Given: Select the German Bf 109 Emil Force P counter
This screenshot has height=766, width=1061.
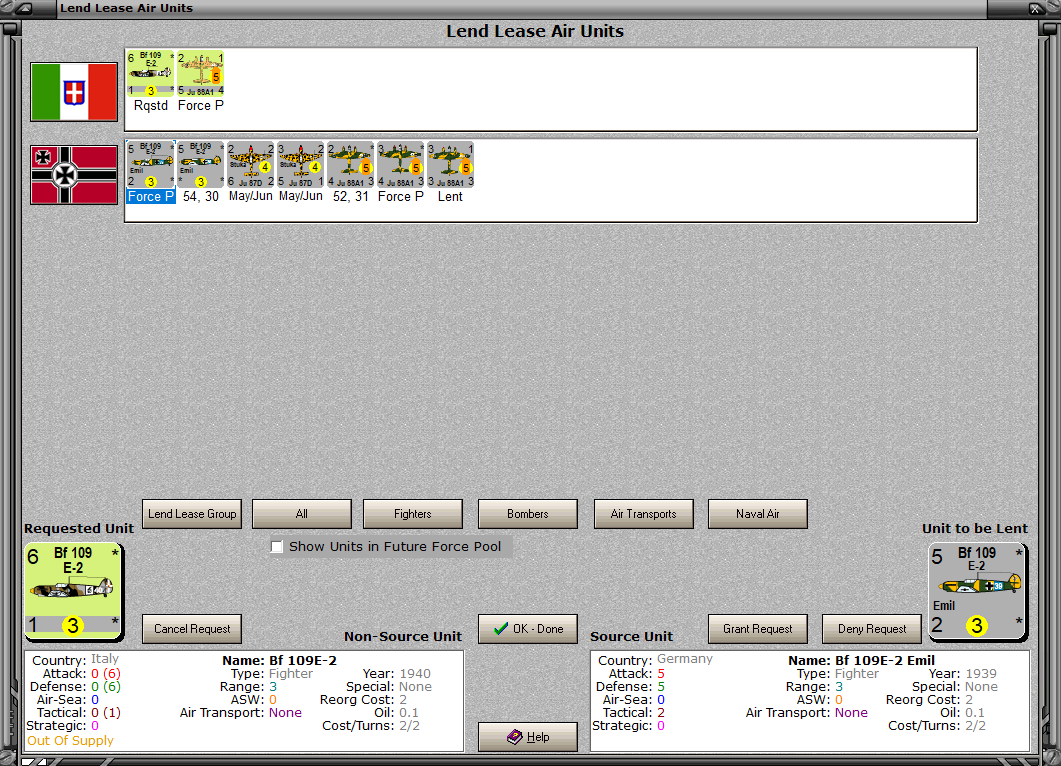Looking at the screenshot, I should (150, 165).
